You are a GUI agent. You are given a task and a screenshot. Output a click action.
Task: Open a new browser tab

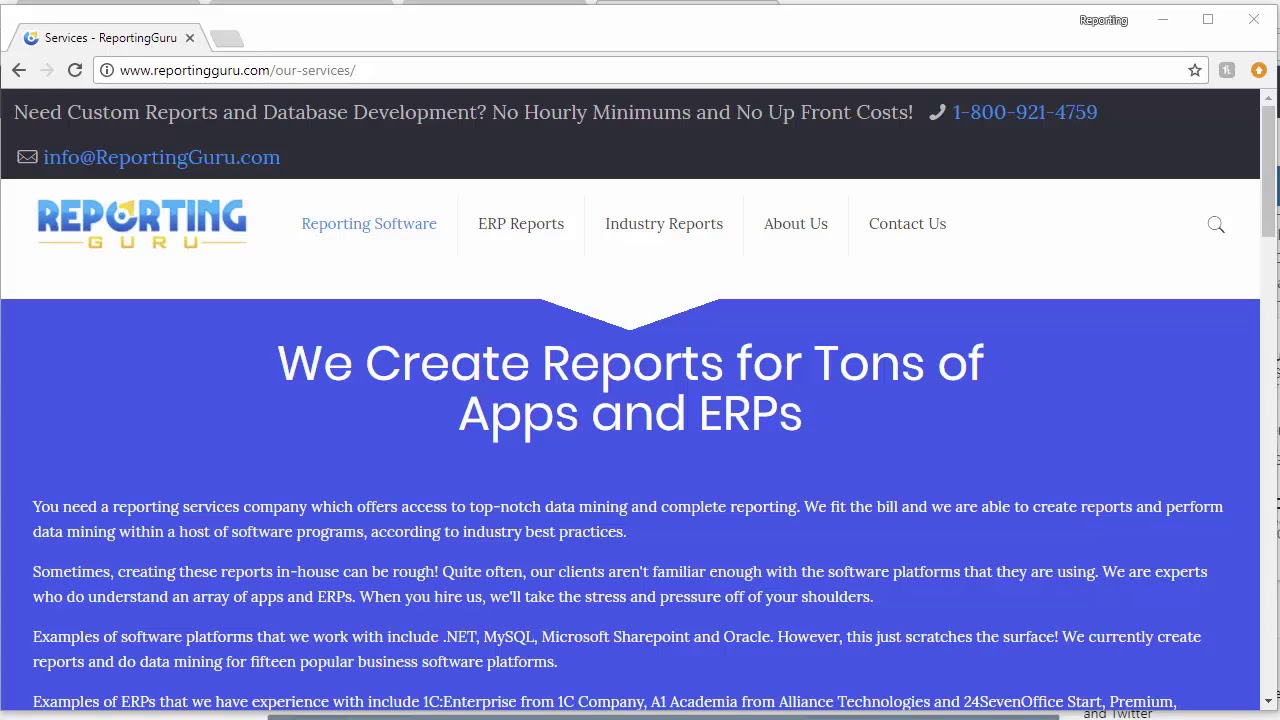coord(227,38)
